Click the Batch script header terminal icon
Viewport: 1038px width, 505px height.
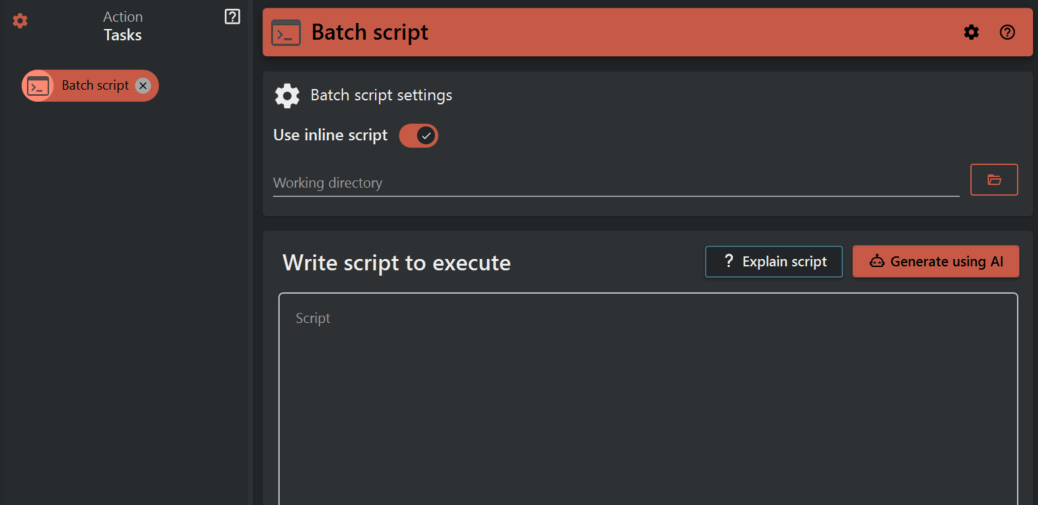coord(286,32)
